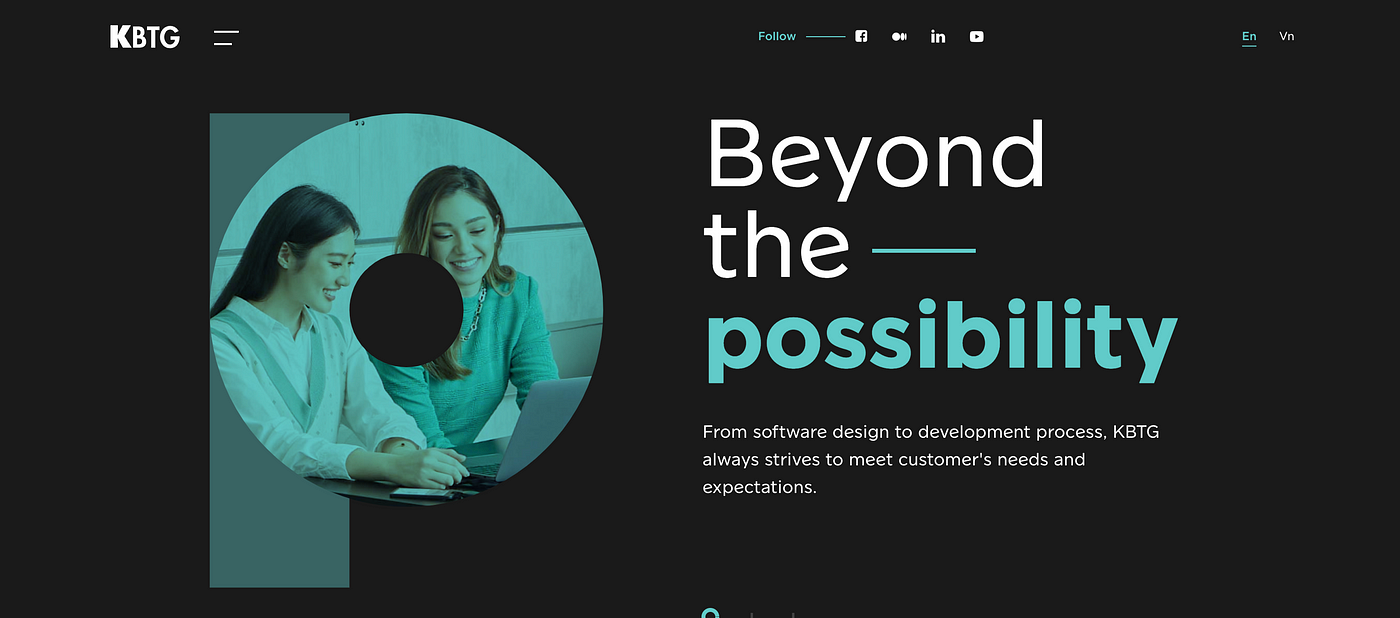This screenshot has width=1400, height=618.
Task: Click the teal dash after 'the'
Action: [924, 250]
